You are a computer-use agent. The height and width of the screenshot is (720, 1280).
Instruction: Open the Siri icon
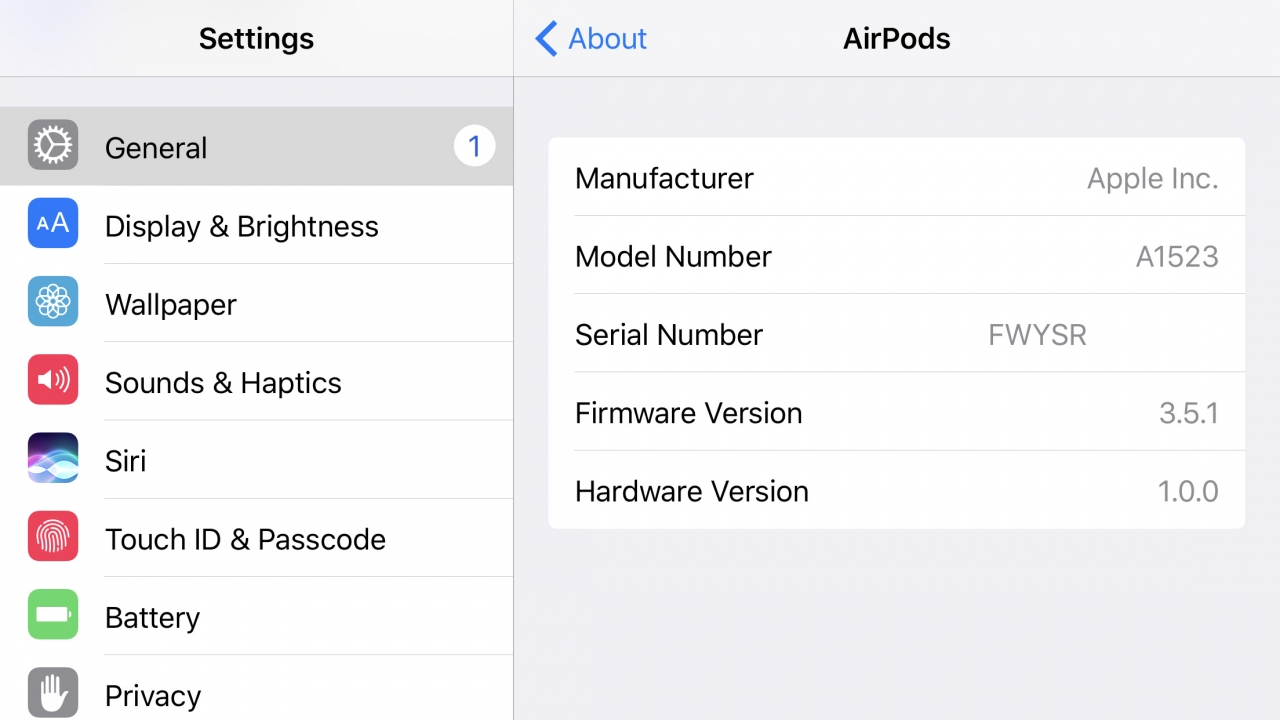coord(53,459)
